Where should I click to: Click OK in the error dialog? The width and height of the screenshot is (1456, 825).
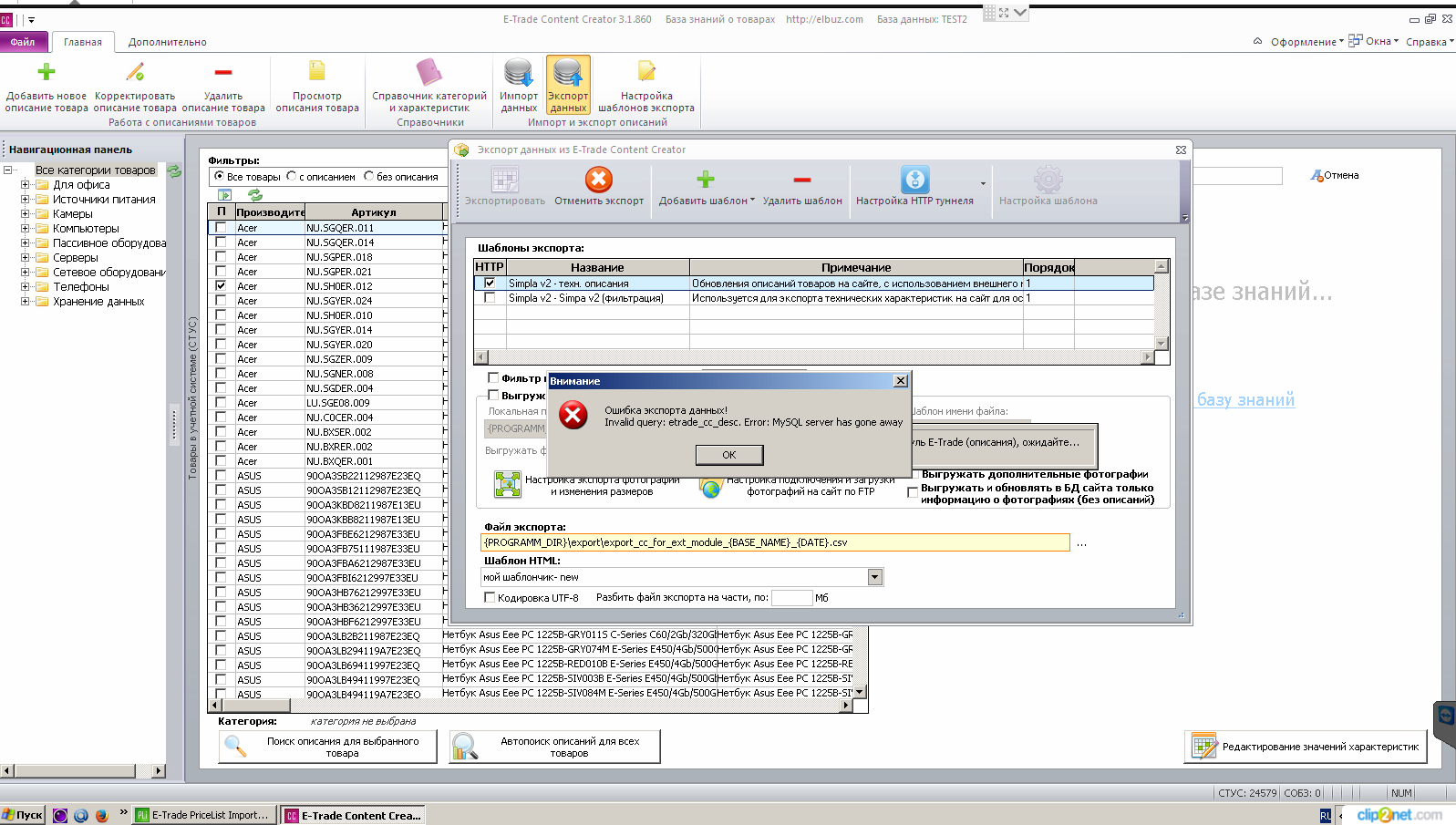click(729, 455)
